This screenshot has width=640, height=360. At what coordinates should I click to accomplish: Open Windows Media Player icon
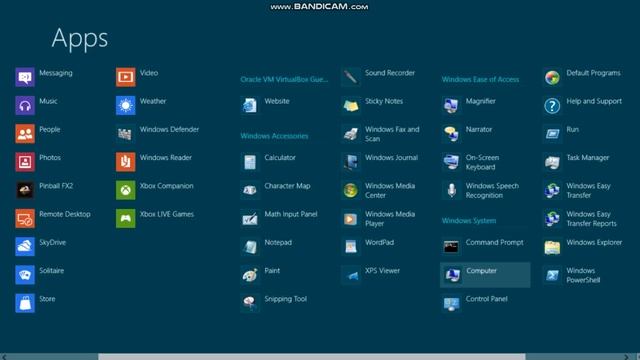coord(351,218)
